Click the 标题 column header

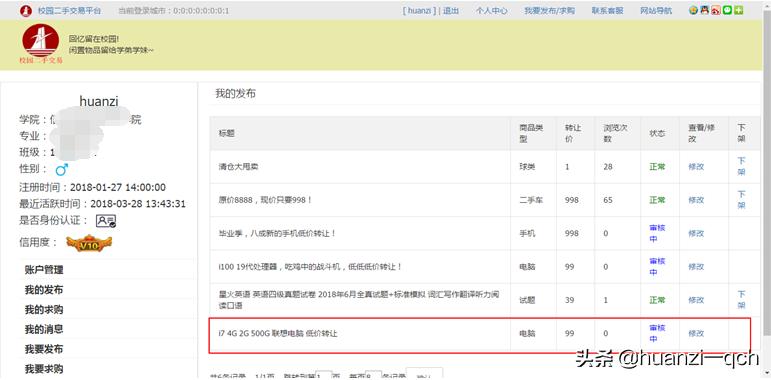(x=226, y=133)
